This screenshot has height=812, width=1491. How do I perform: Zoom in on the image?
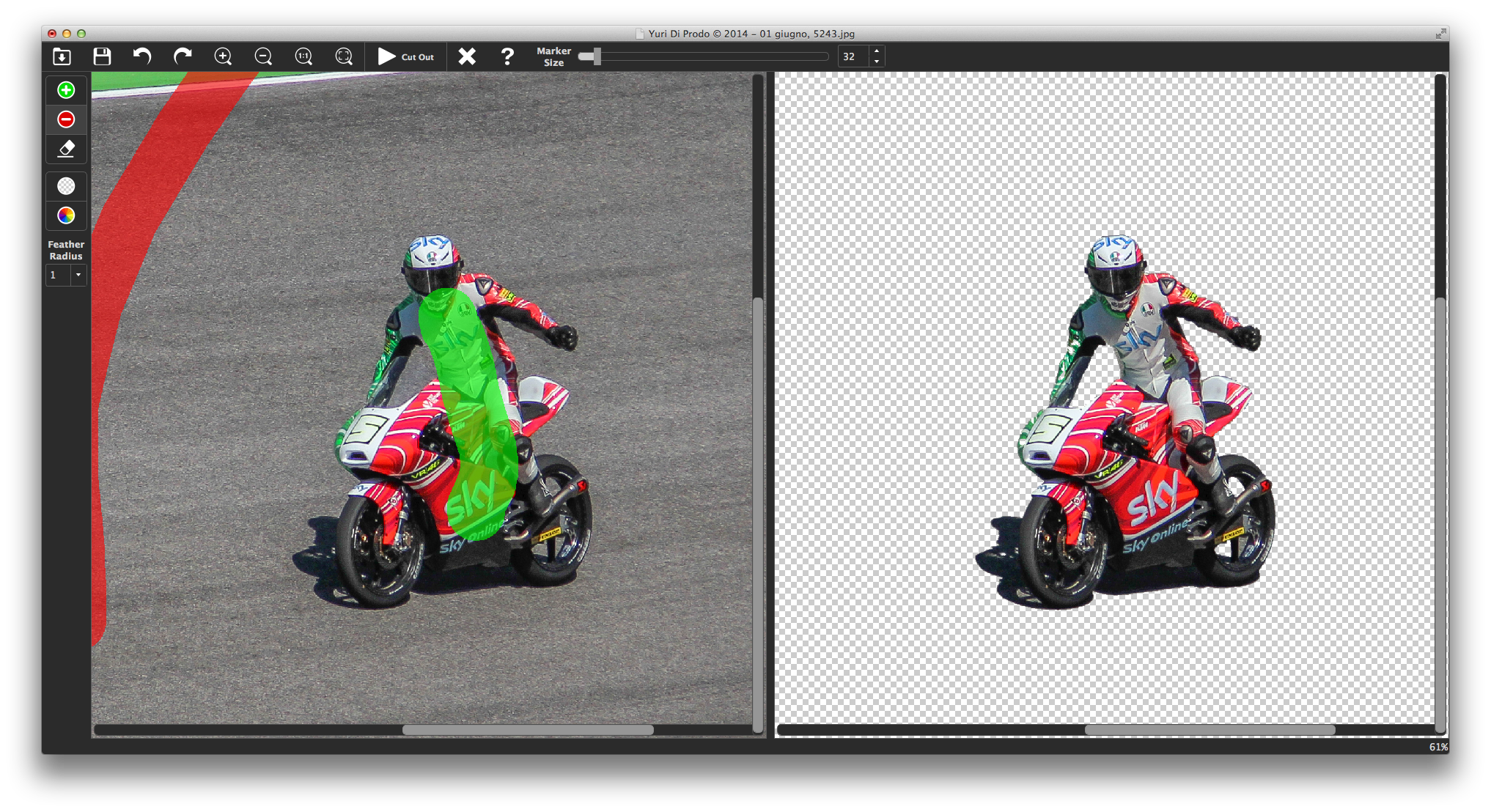pyautogui.click(x=223, y=56)
